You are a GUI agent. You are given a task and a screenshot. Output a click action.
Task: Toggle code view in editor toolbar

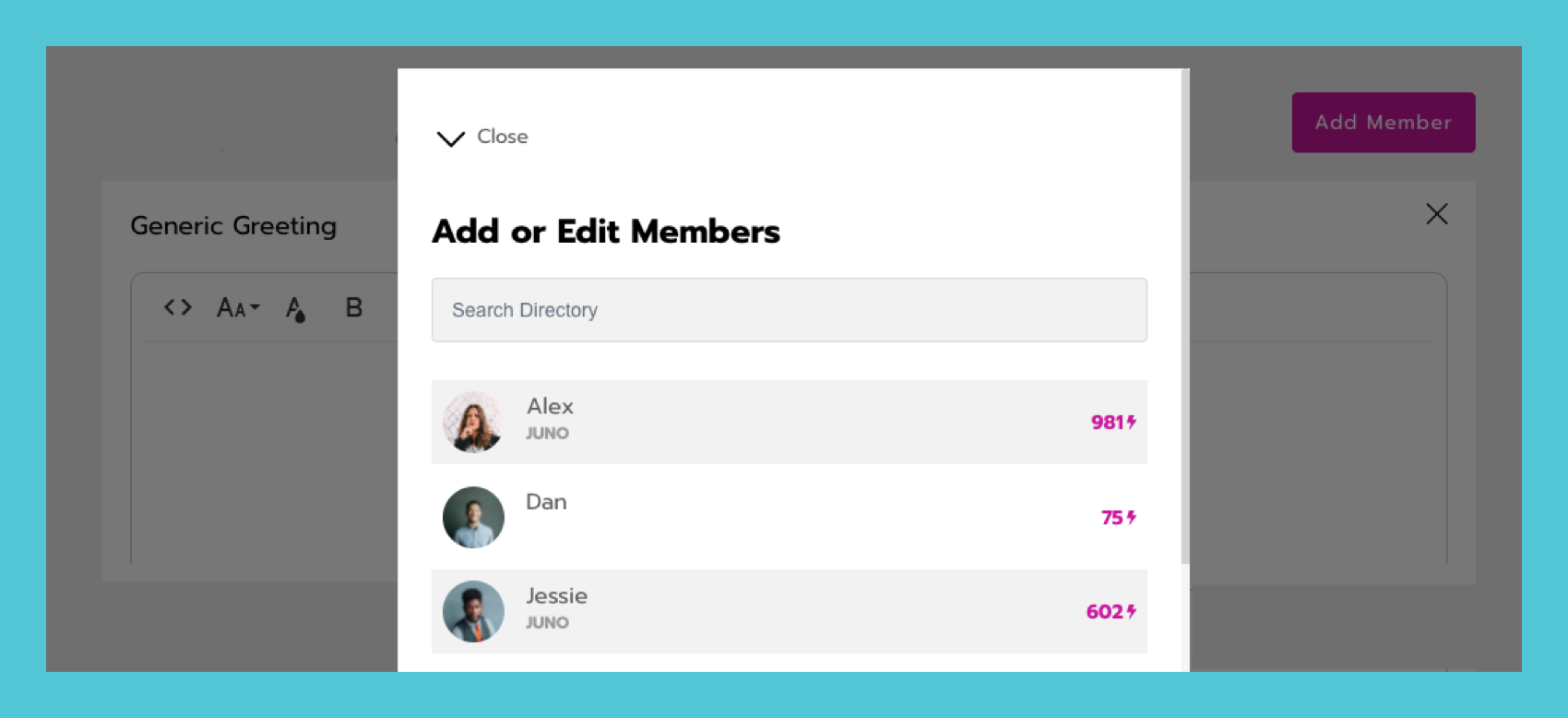click(x=178, y=307)
